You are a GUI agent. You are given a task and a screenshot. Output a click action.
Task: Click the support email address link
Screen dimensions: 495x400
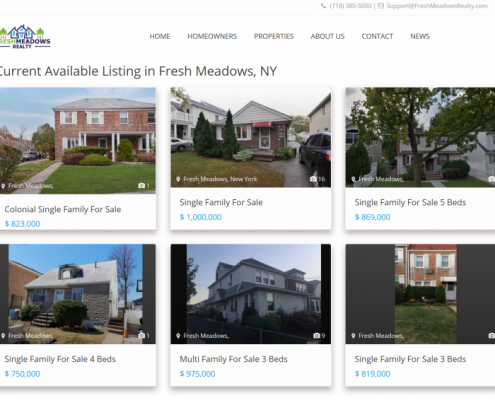click(437, 6)
